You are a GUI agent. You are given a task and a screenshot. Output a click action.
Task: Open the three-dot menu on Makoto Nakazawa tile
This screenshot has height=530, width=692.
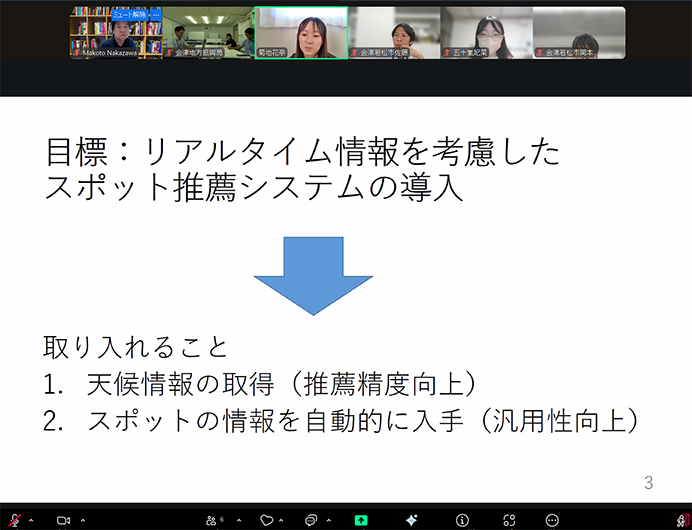click(155, 16)
